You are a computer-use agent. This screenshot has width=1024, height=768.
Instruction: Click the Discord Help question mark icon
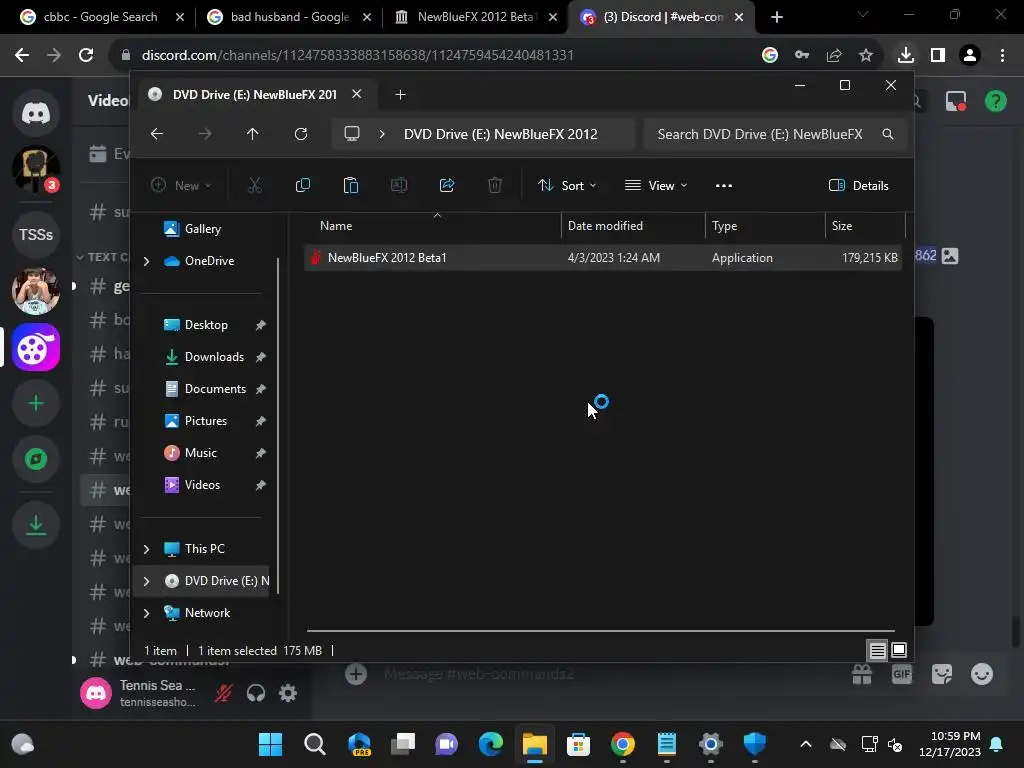coord(995,101)
